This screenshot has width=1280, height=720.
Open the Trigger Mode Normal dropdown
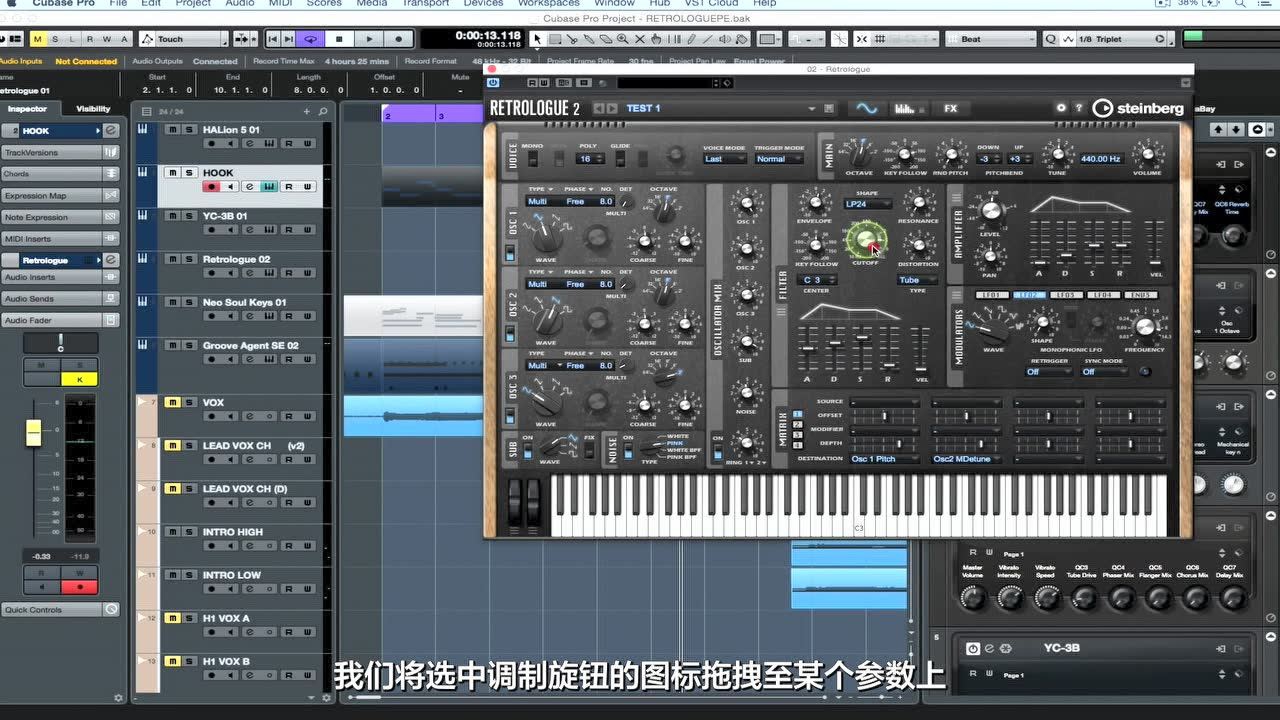(779, 159)
